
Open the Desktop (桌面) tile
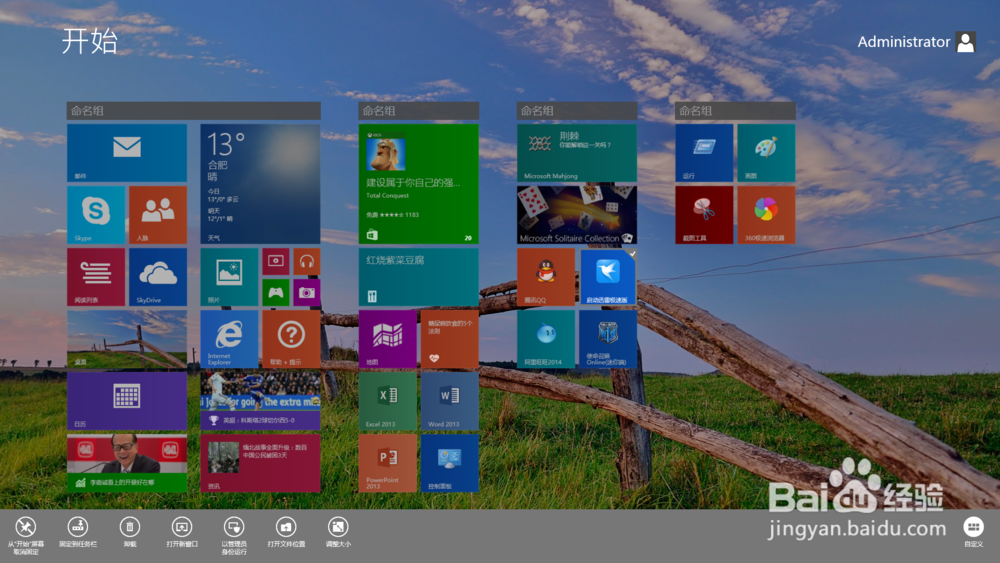(127, 339)
